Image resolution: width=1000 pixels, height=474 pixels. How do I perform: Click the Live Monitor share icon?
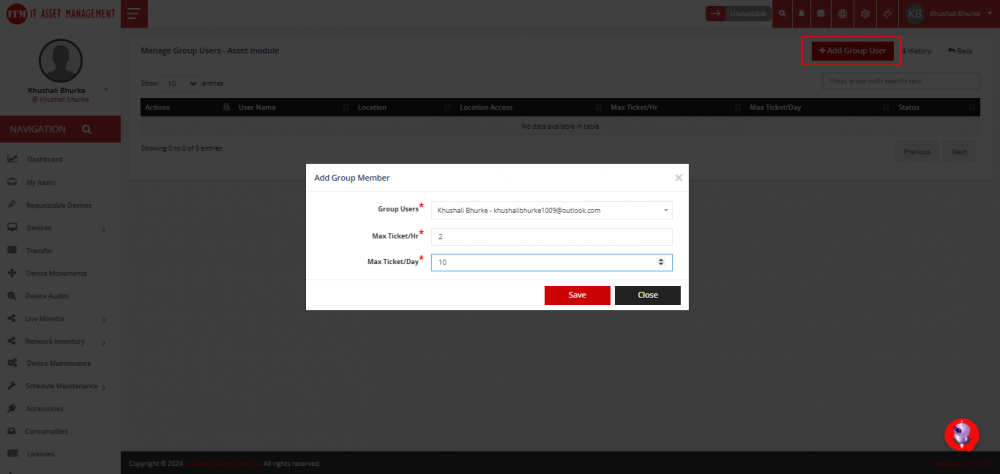point(12,318)
